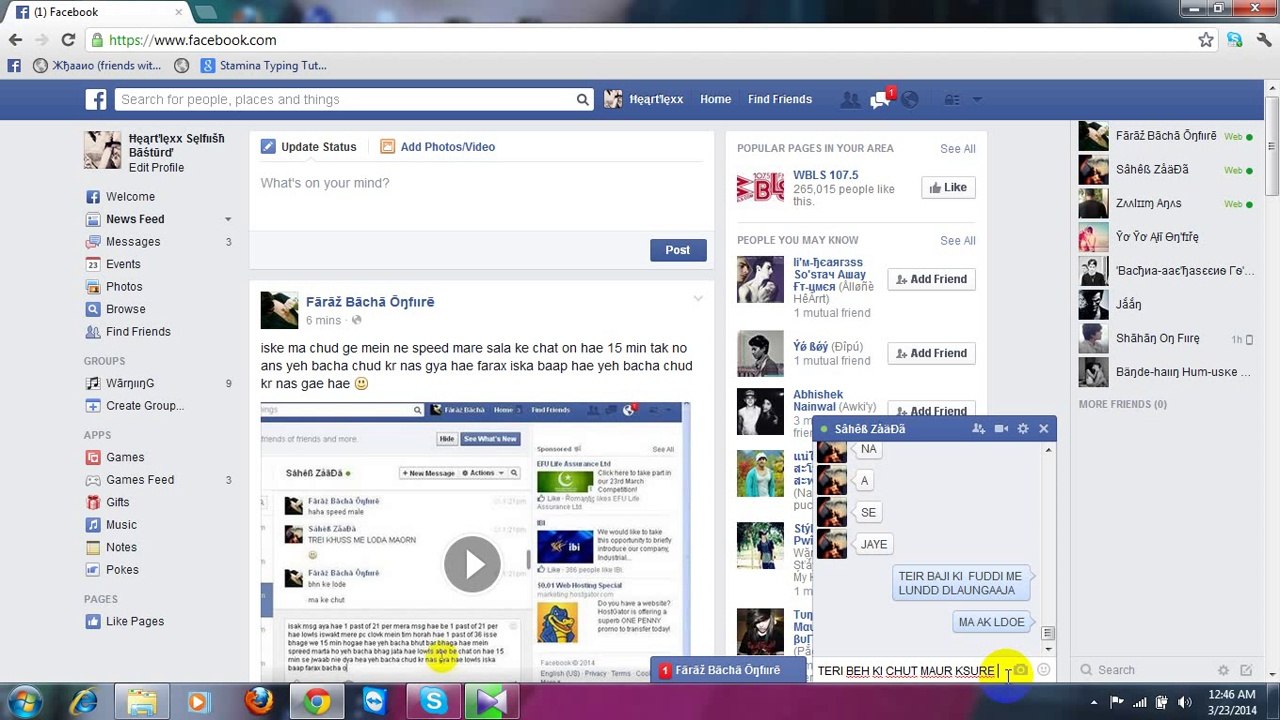Like the WBLS 107.5 page

point(948,188)
